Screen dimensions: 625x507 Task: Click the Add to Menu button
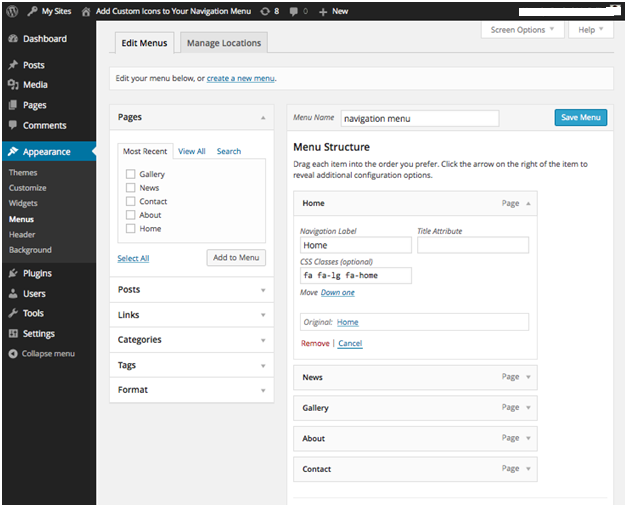click(x=236, y=257)
